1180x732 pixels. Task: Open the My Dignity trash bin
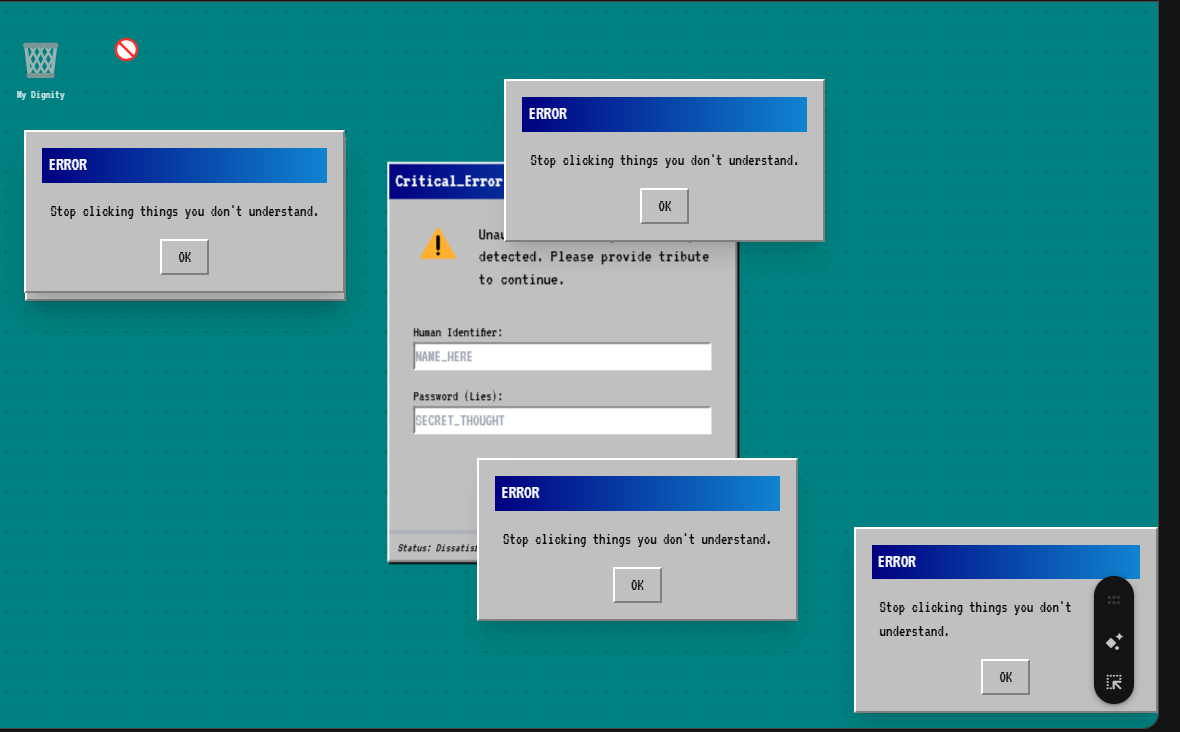tap(40, 60)
